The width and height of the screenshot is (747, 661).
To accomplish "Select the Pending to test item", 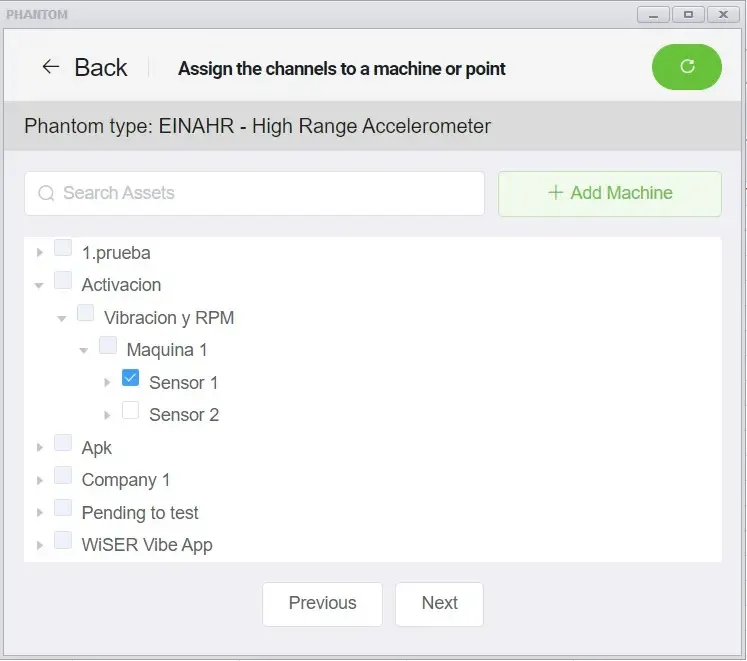I will [140, 513].
